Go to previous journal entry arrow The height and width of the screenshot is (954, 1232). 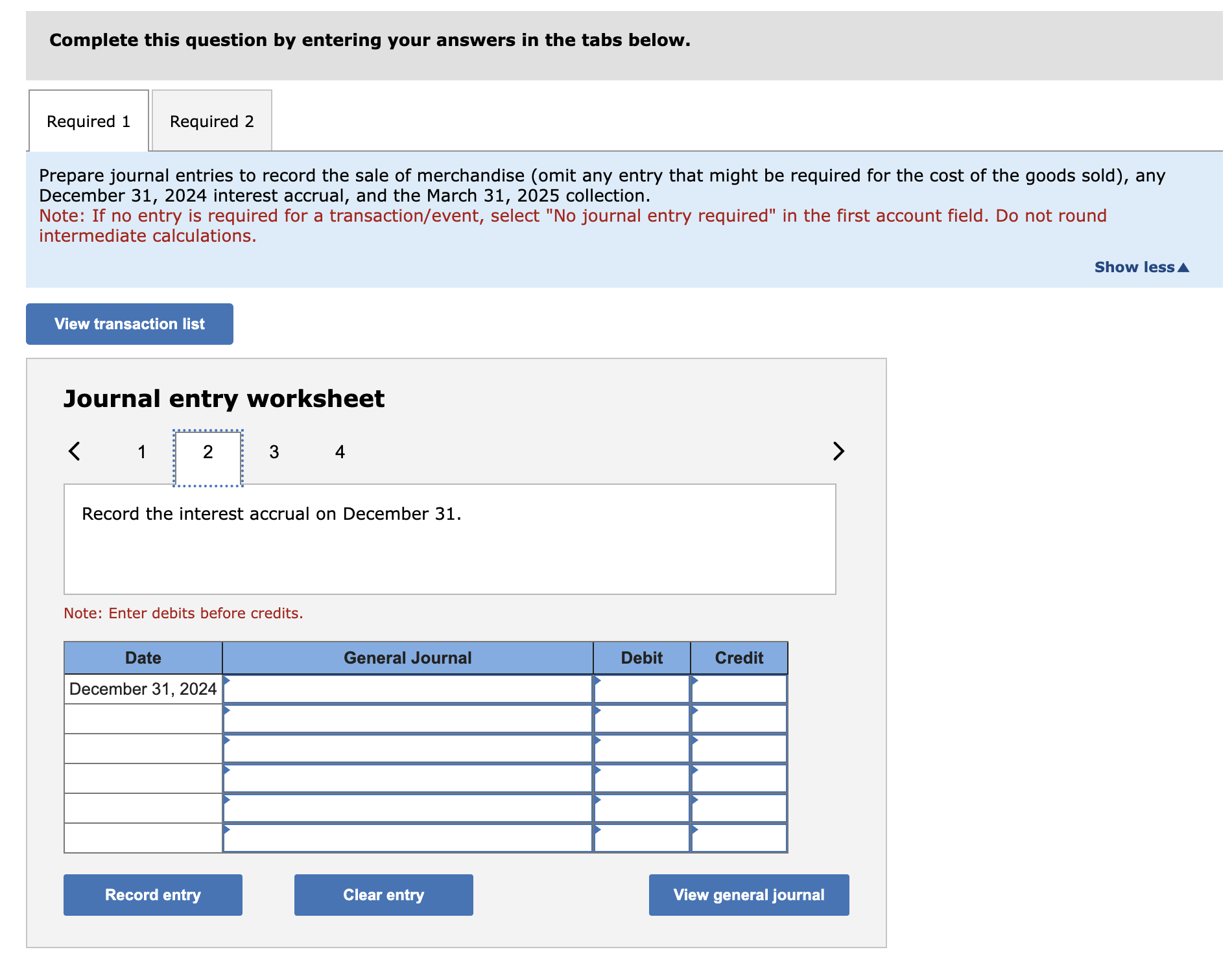tap(75, 451)
